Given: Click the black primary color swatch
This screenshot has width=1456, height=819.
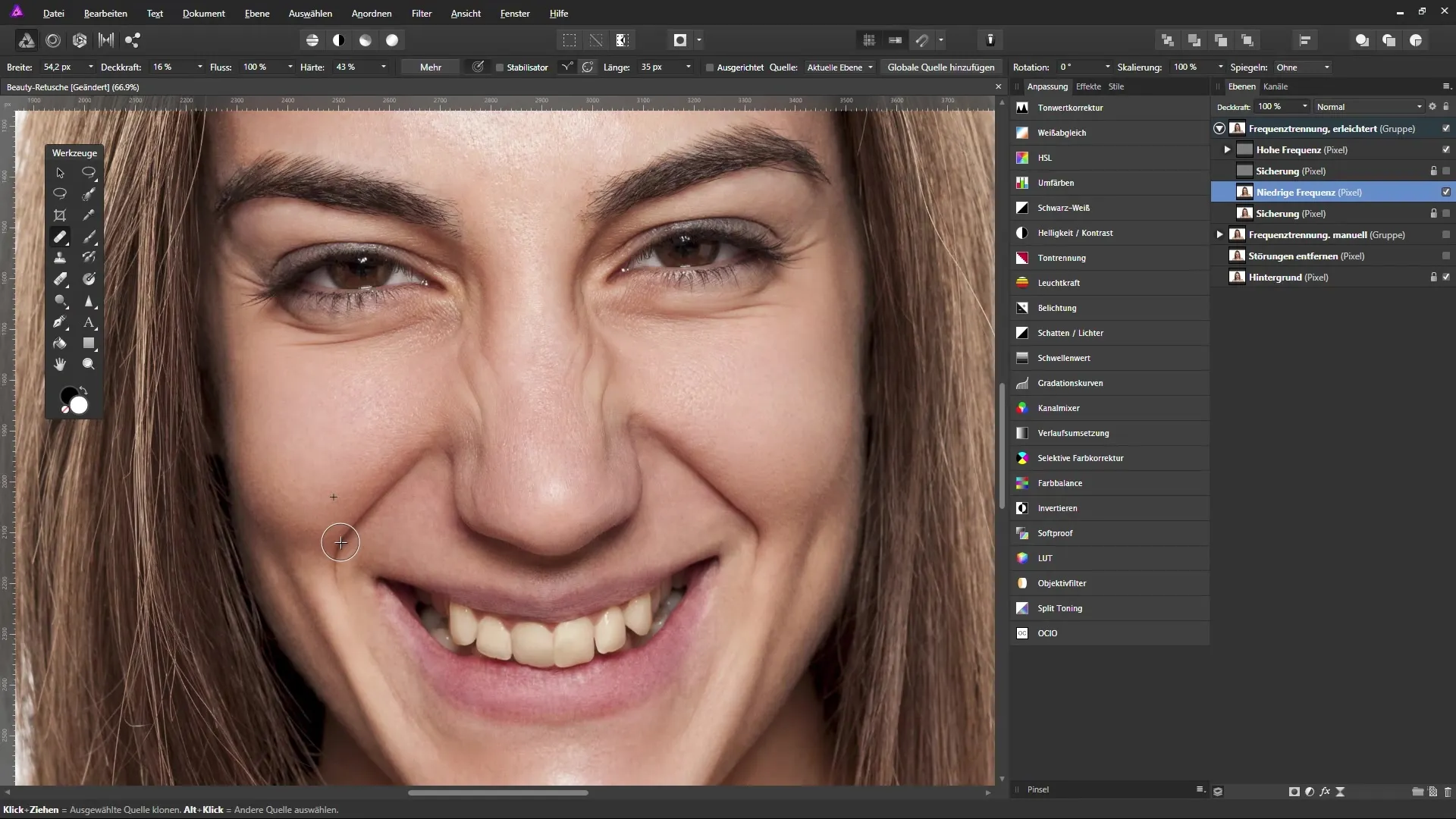Looking at the screenshot, I should [x=67, y=394].
